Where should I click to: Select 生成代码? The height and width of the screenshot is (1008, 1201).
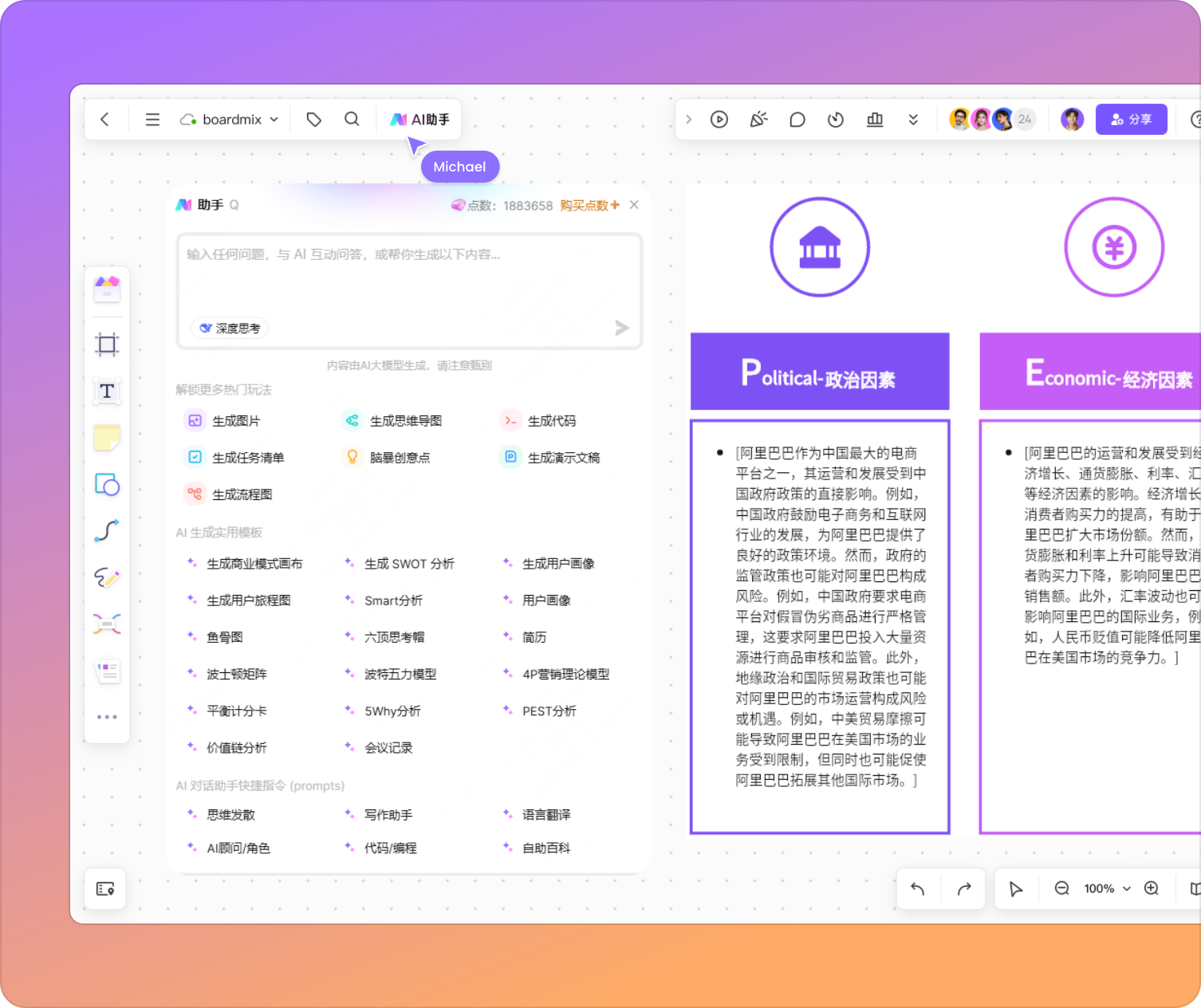[538, 421]
